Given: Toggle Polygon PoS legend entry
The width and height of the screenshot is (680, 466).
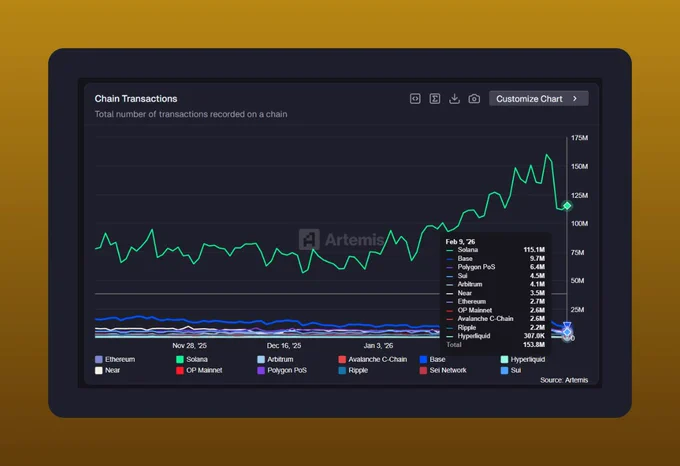Looking at the screenshot, I should pyautogui.click(x=282, y=370).
